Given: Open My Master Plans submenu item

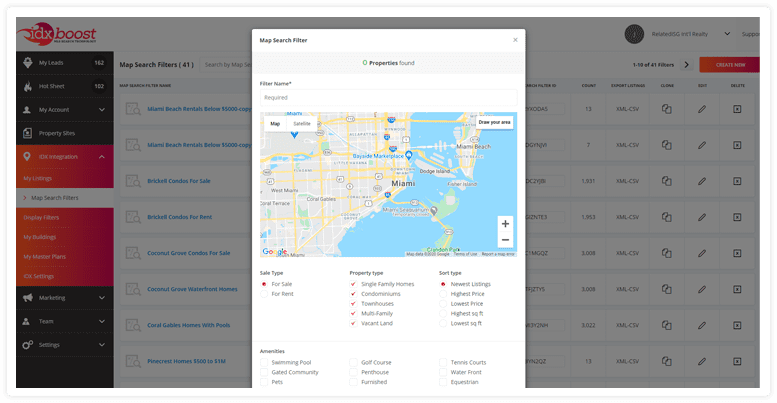Looking at the screenshot, I should (x=45, y=257).
